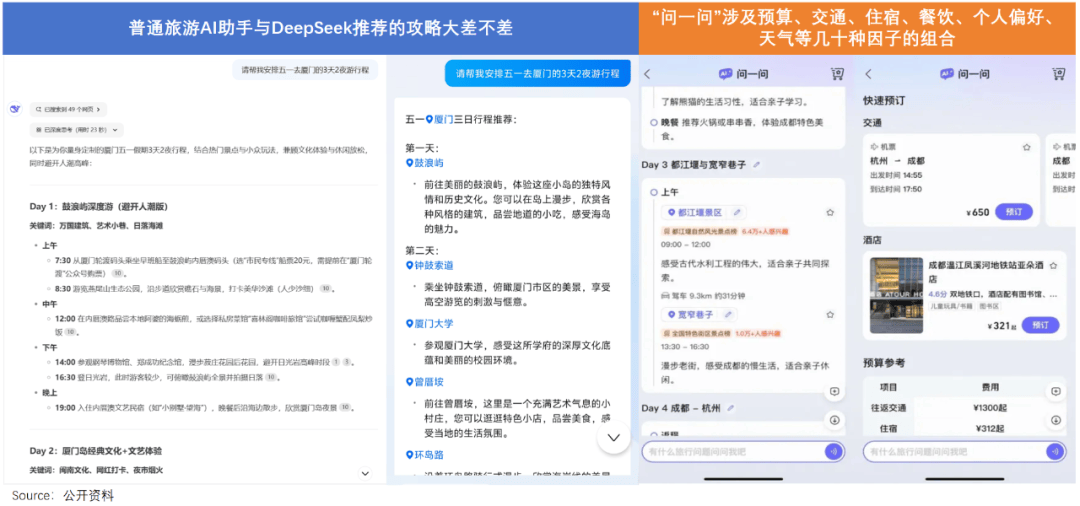
Task: Click the Day 1: 鼓浪屿深度游 heading
Action: (98, 207)
